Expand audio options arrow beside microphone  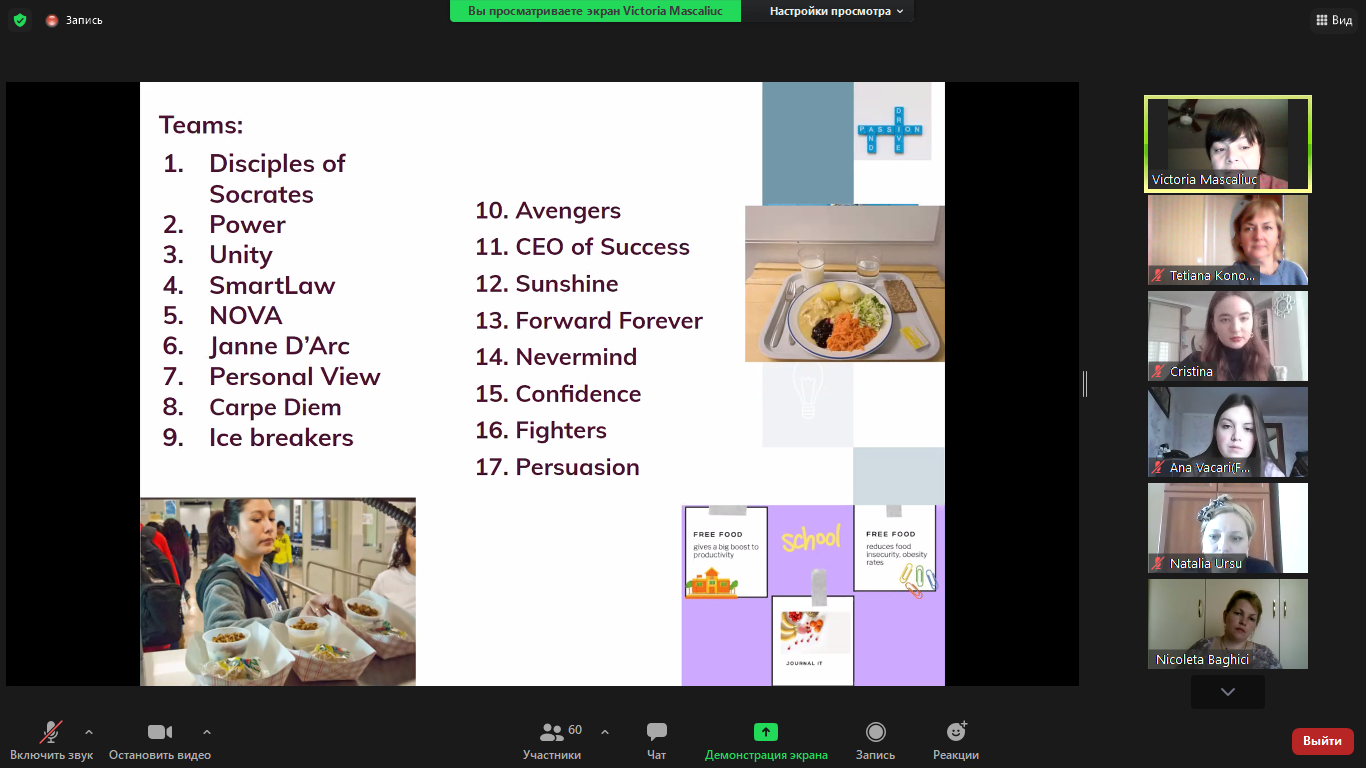pos(89,731)
